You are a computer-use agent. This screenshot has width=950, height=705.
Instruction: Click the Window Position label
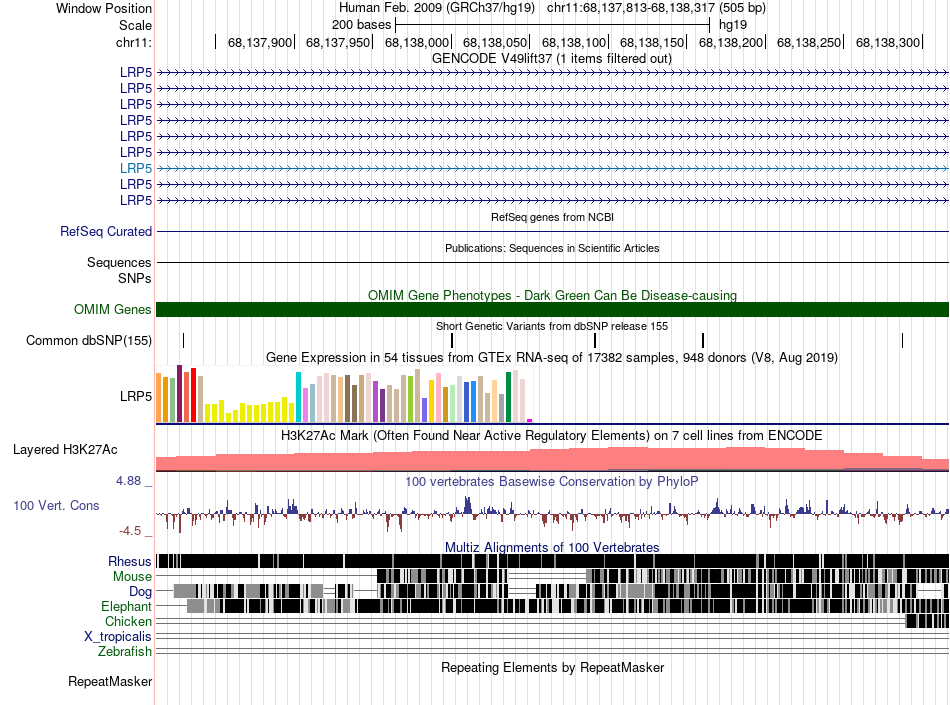pos(104,8)
